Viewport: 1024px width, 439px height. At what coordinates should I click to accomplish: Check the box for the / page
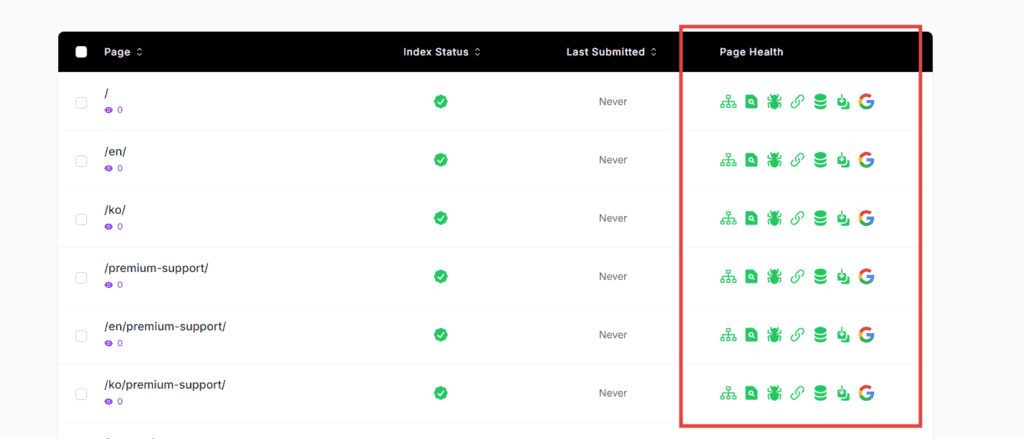(x=81, y=103)
